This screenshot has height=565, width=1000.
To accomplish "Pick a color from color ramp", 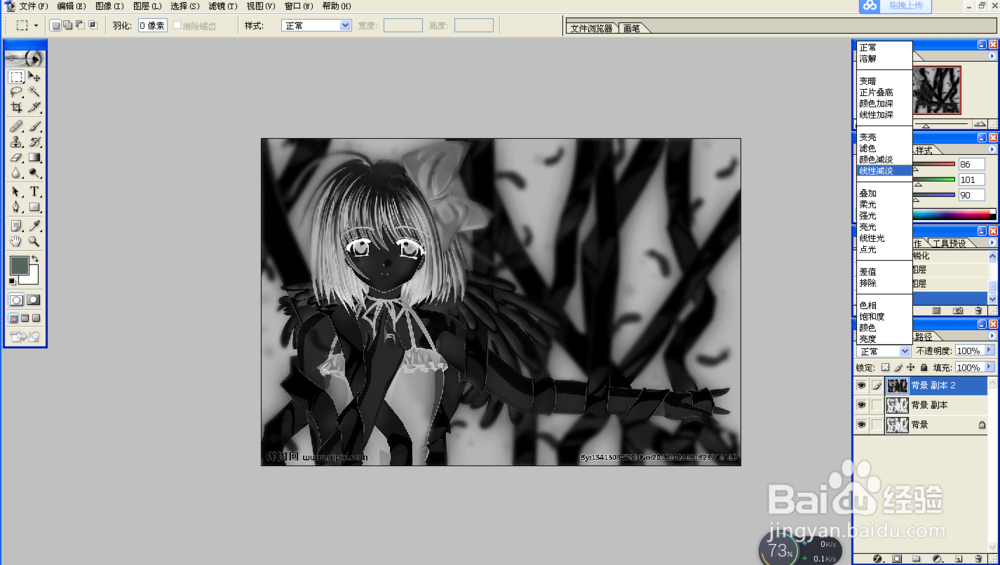I will [953, 214].
